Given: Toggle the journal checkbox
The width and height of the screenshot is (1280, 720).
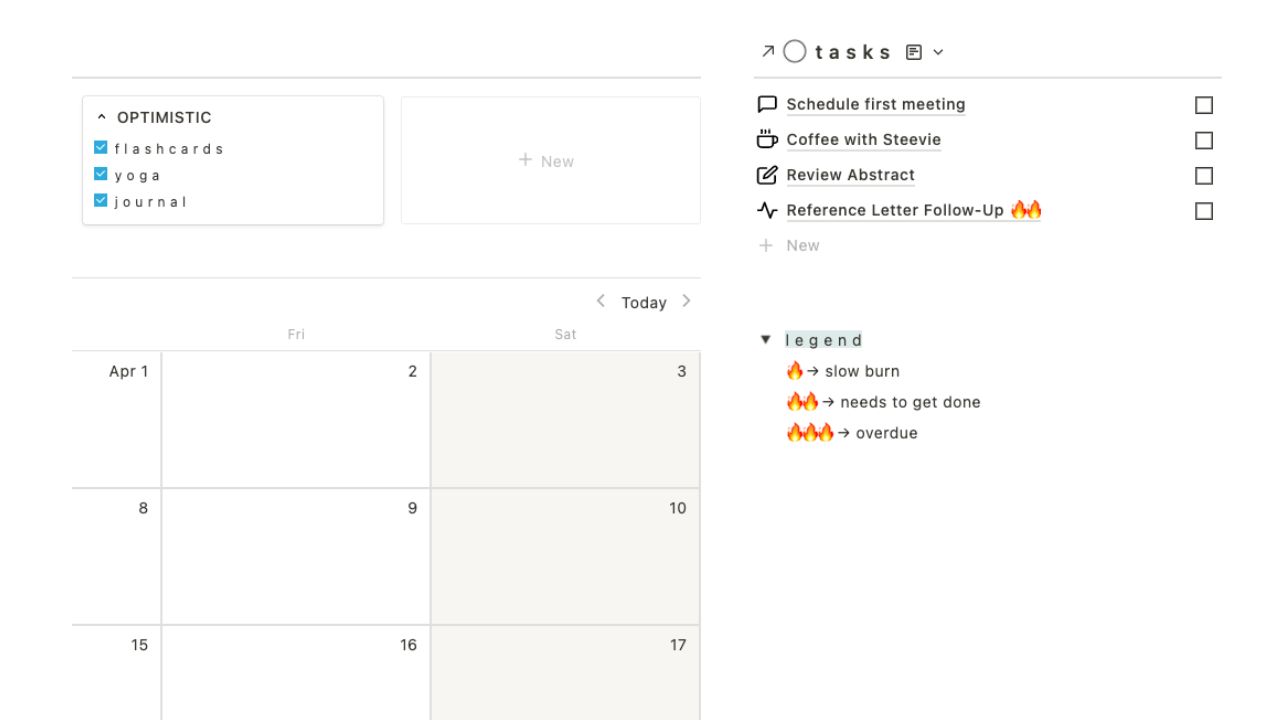Looking at the screenshot, I should tap(100, 200).
